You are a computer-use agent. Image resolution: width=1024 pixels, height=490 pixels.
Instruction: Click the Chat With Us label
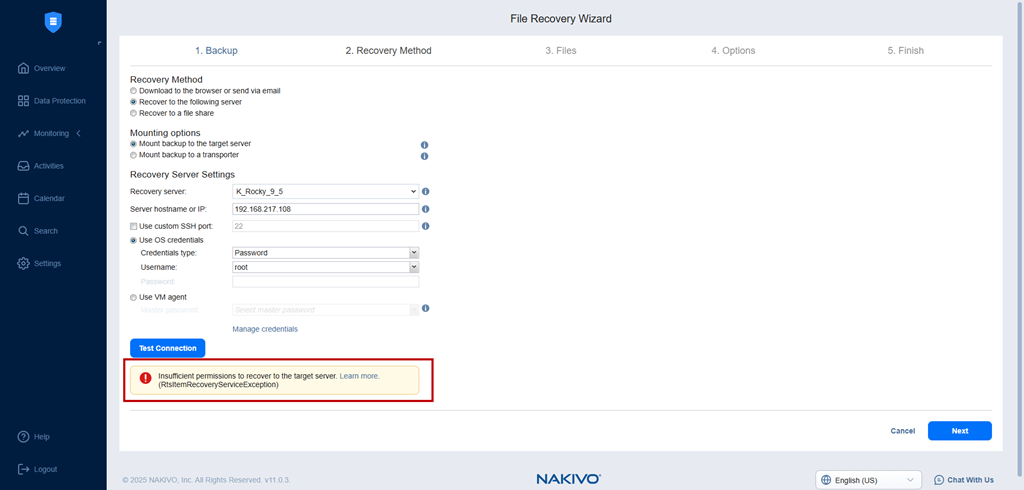coord(970,480)
